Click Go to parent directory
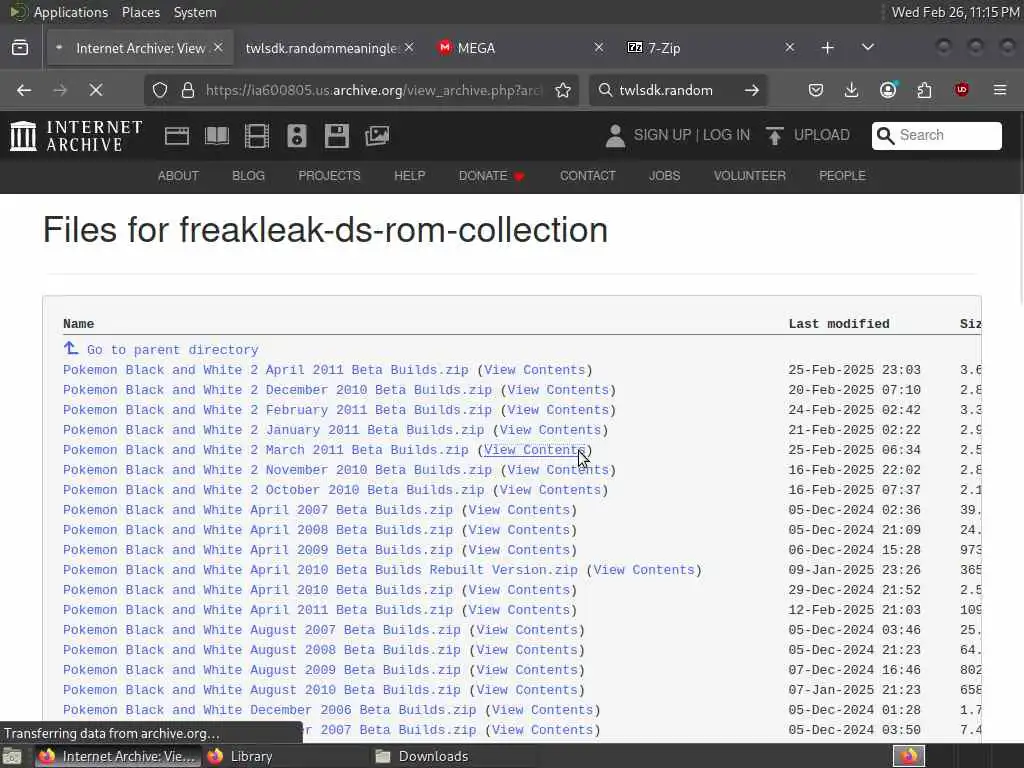This screenshot has width=1024, height=768. click(x=172, y=350)
